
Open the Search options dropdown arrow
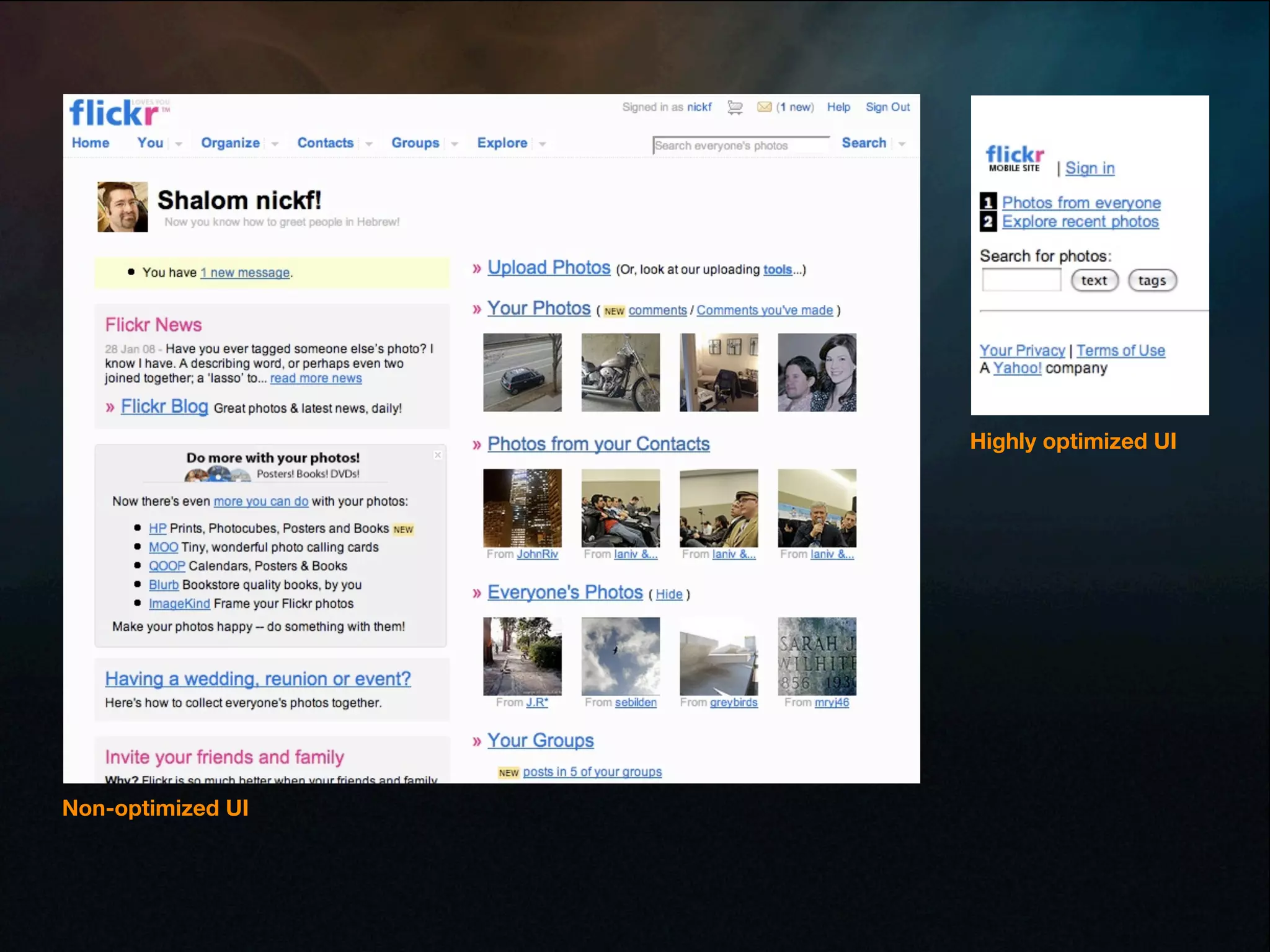coord(902,144)
